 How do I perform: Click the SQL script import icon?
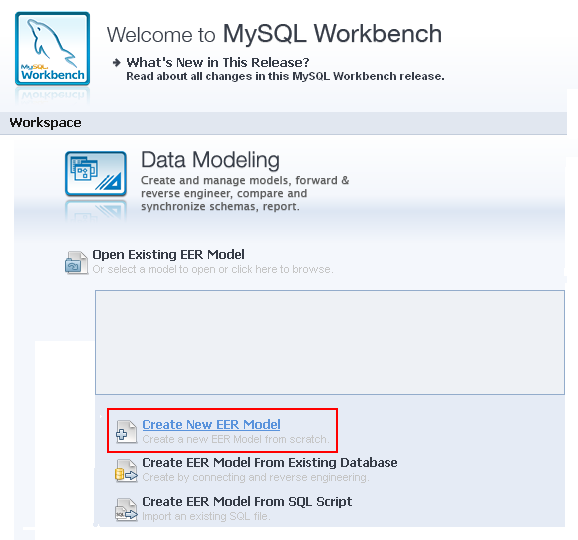click(x=126, y=509)
